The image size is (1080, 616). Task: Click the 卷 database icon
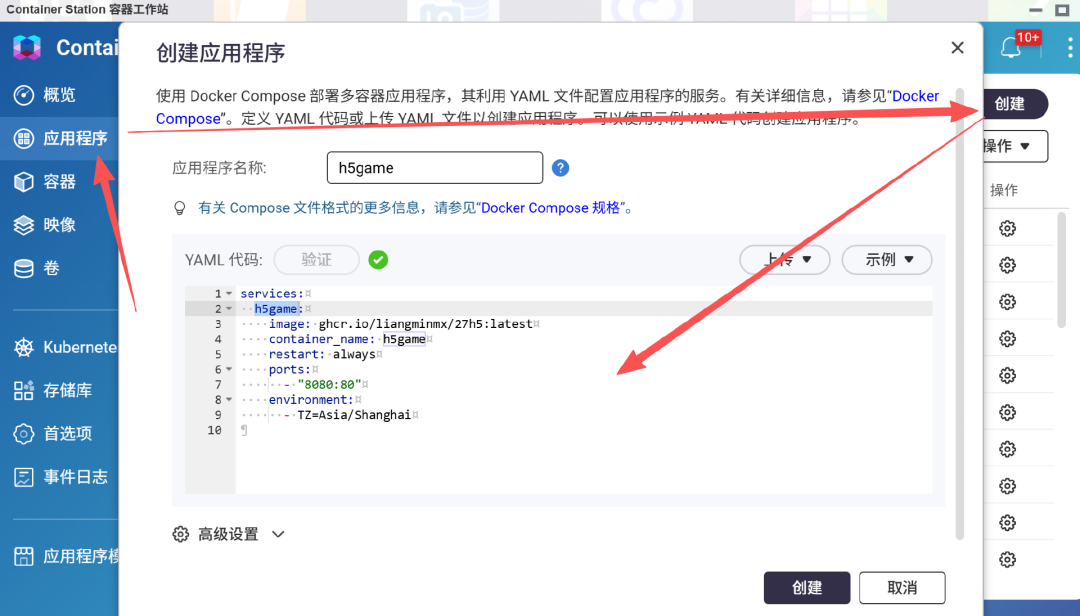click(x=23, y=268)
